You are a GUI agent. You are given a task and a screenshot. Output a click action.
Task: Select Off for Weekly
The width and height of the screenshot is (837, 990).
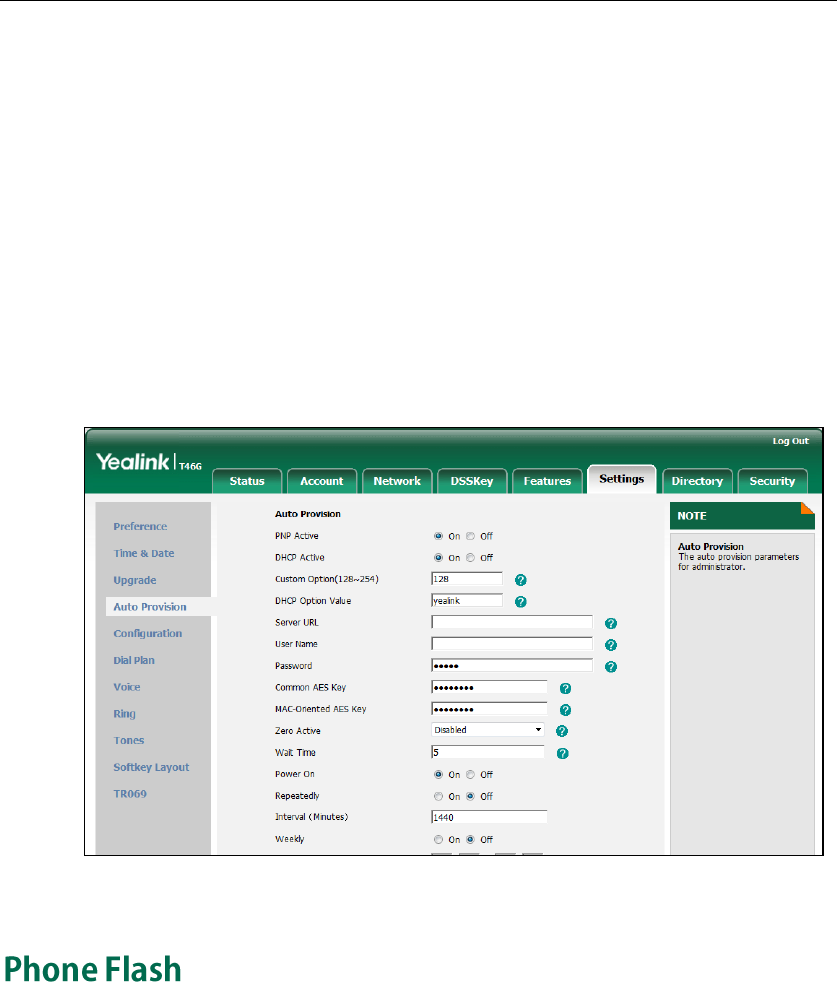click(470, 839)
